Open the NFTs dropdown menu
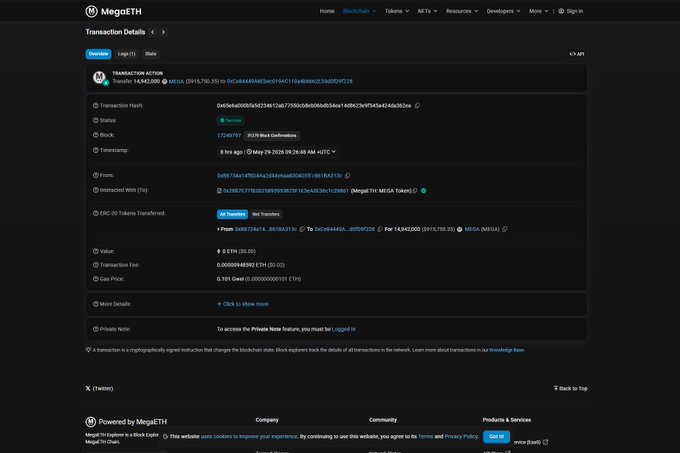 click(x=427, y=11)
